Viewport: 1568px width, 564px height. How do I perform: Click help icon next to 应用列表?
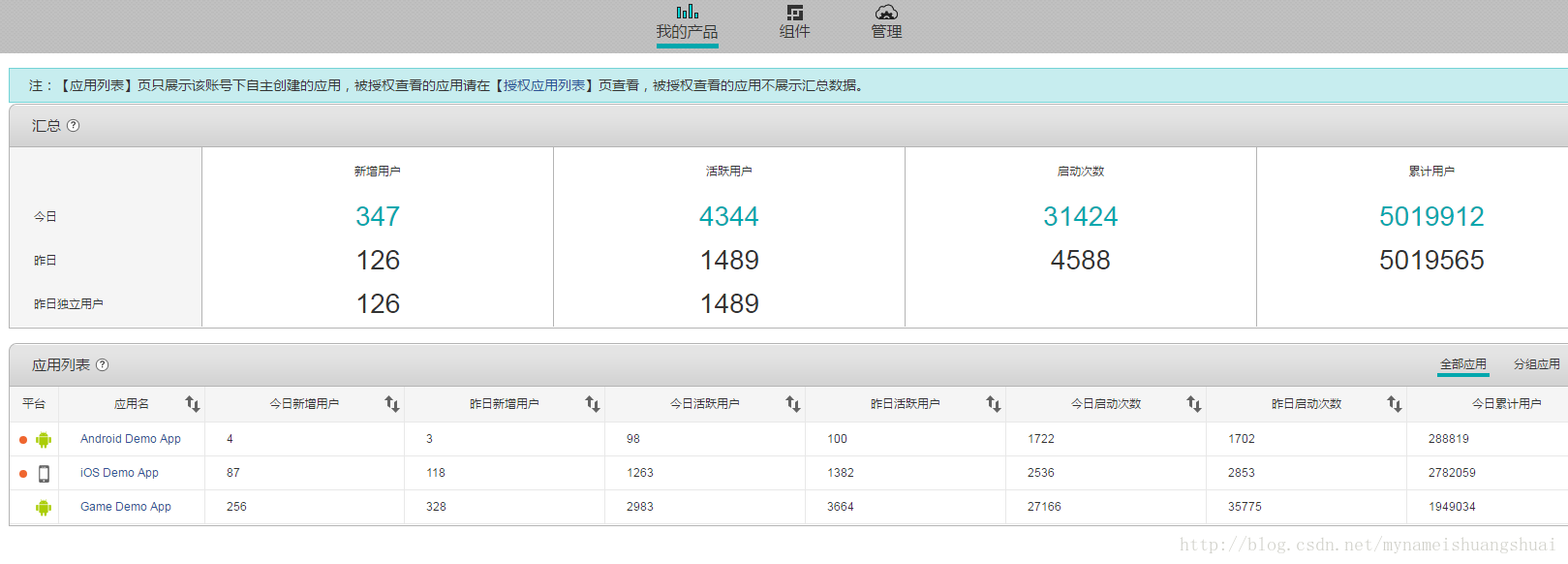click(x=103, y=364)
